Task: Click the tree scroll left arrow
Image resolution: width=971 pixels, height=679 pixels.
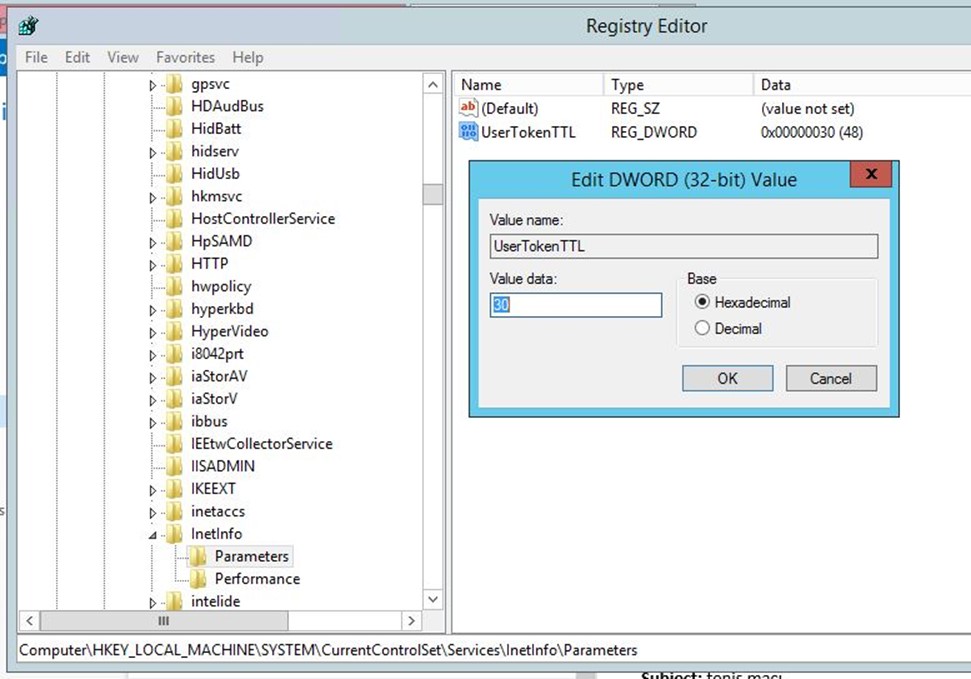Action: [29, 620]
